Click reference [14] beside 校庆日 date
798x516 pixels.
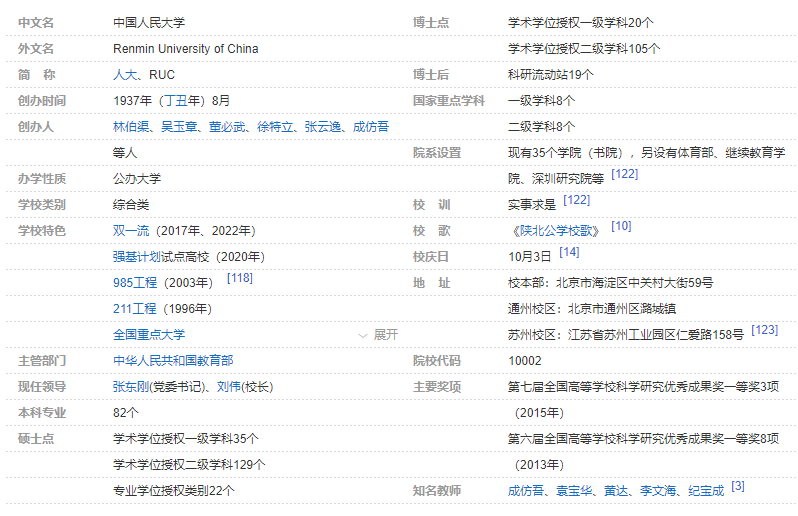[x=569, y=252]
